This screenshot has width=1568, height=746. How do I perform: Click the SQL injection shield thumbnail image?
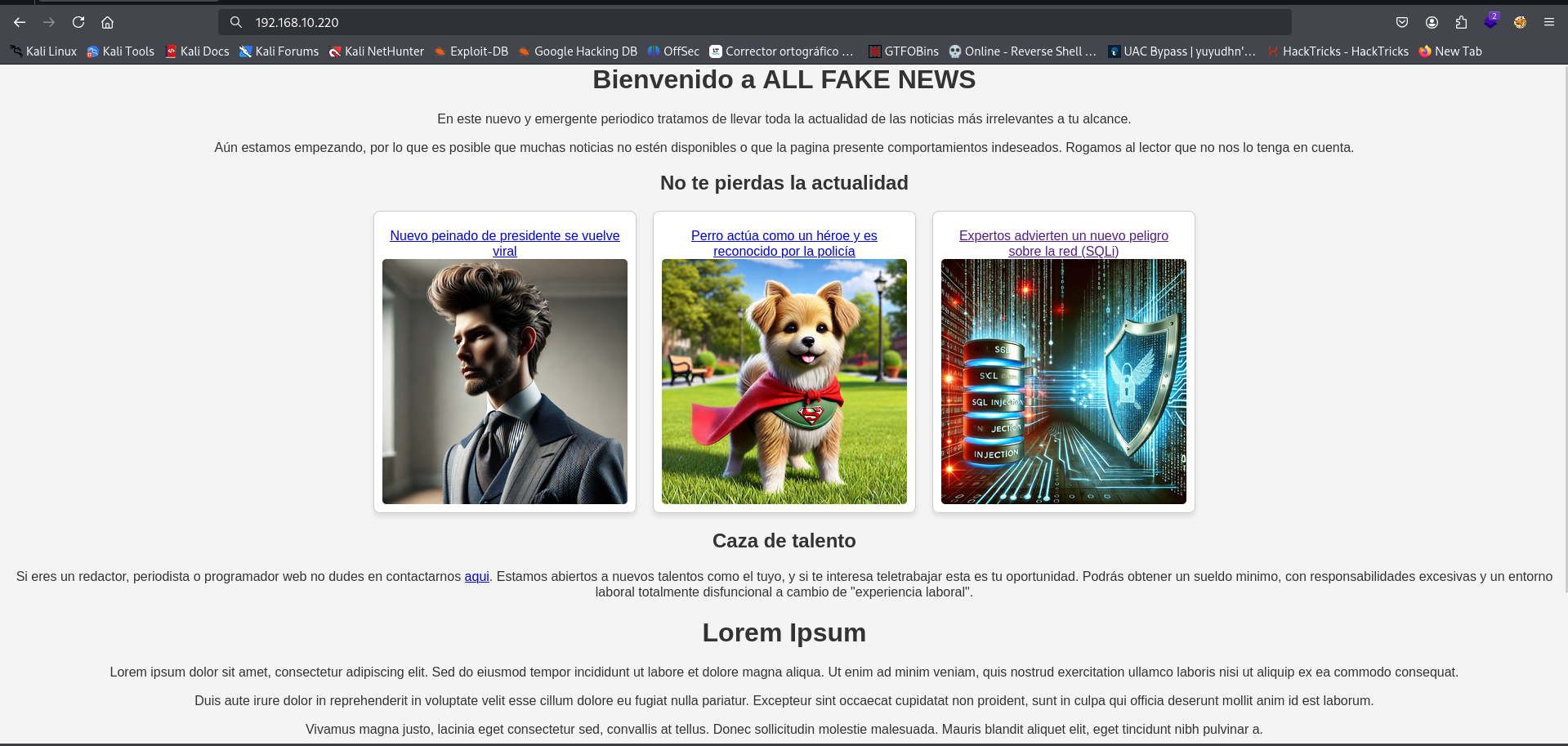[1064, 382]
